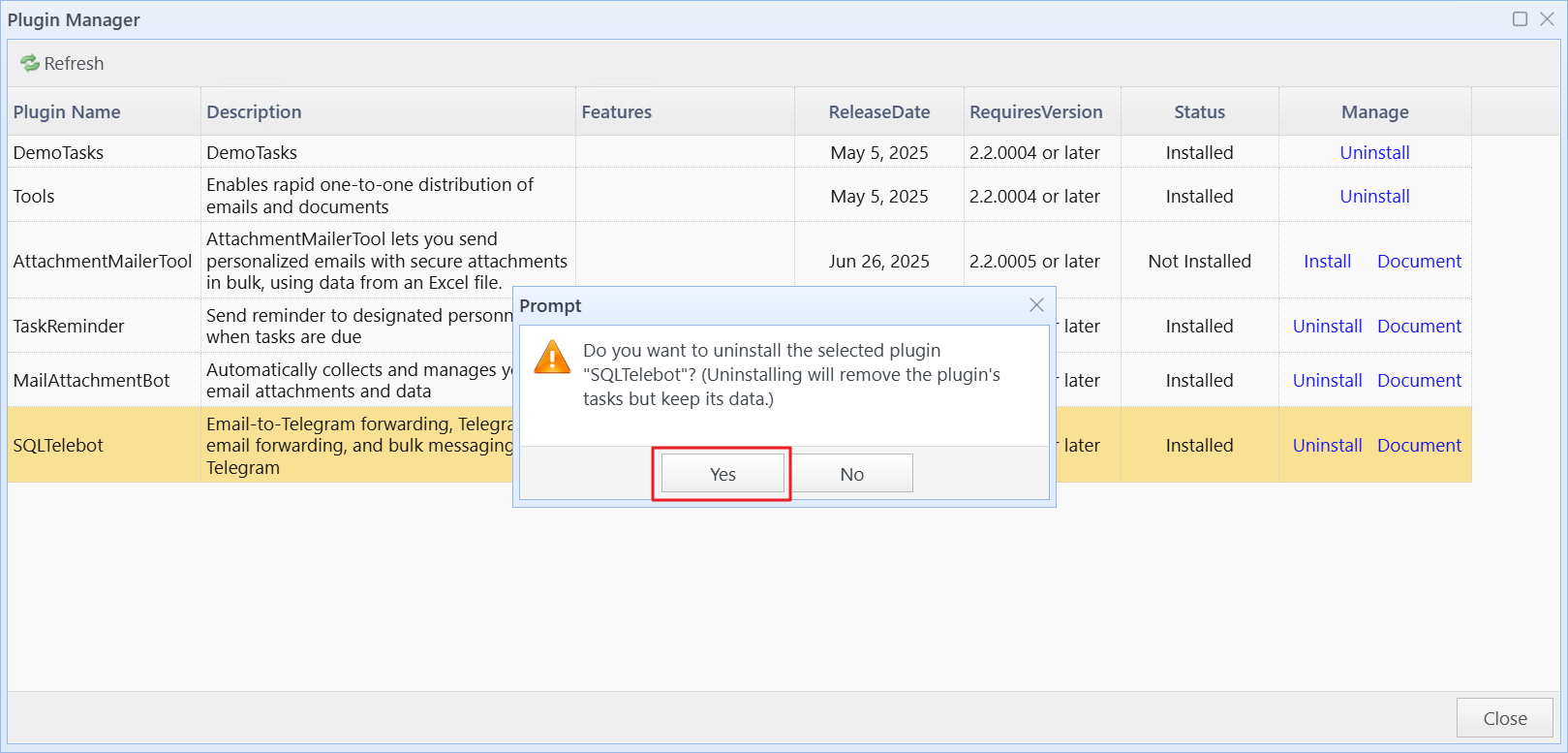Install the AttachmentMailerTool plugin
The width and height of the screenshot is (1568, 753).
coord(1327,262)
